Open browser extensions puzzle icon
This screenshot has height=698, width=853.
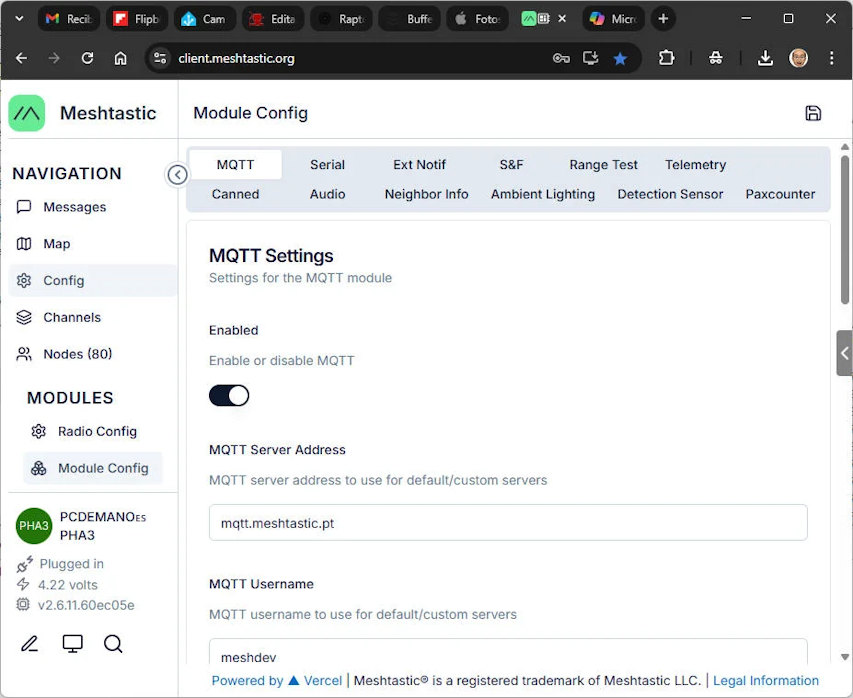[666, 58]
